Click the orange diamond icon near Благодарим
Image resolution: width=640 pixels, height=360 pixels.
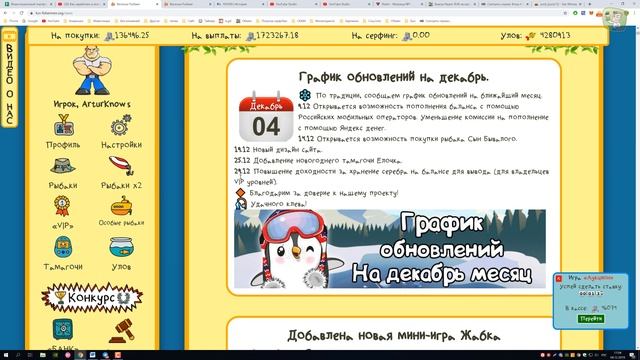pos(240,192)
